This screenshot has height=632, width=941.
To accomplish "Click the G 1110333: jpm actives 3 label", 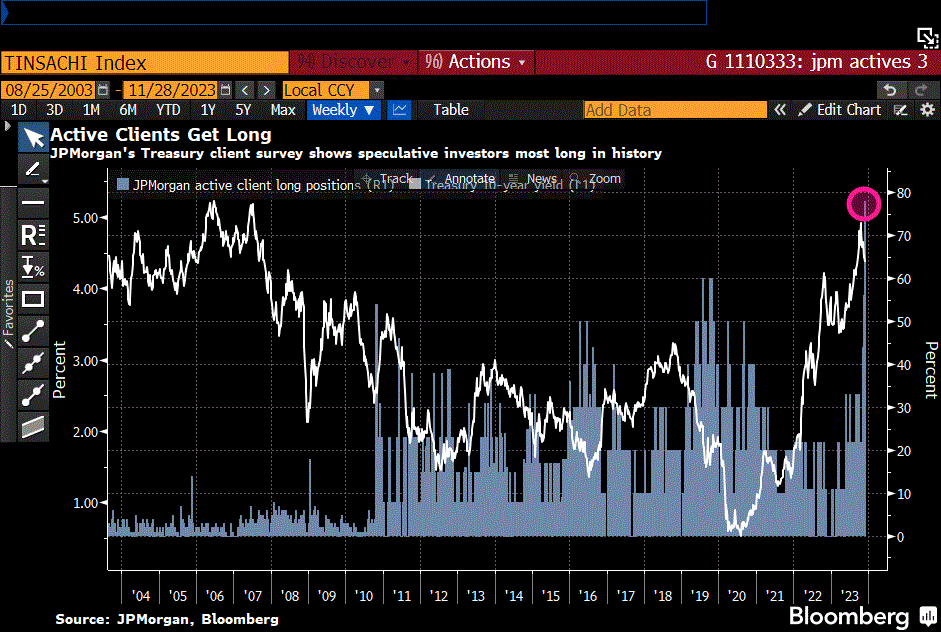I will (x=816, y=62).
